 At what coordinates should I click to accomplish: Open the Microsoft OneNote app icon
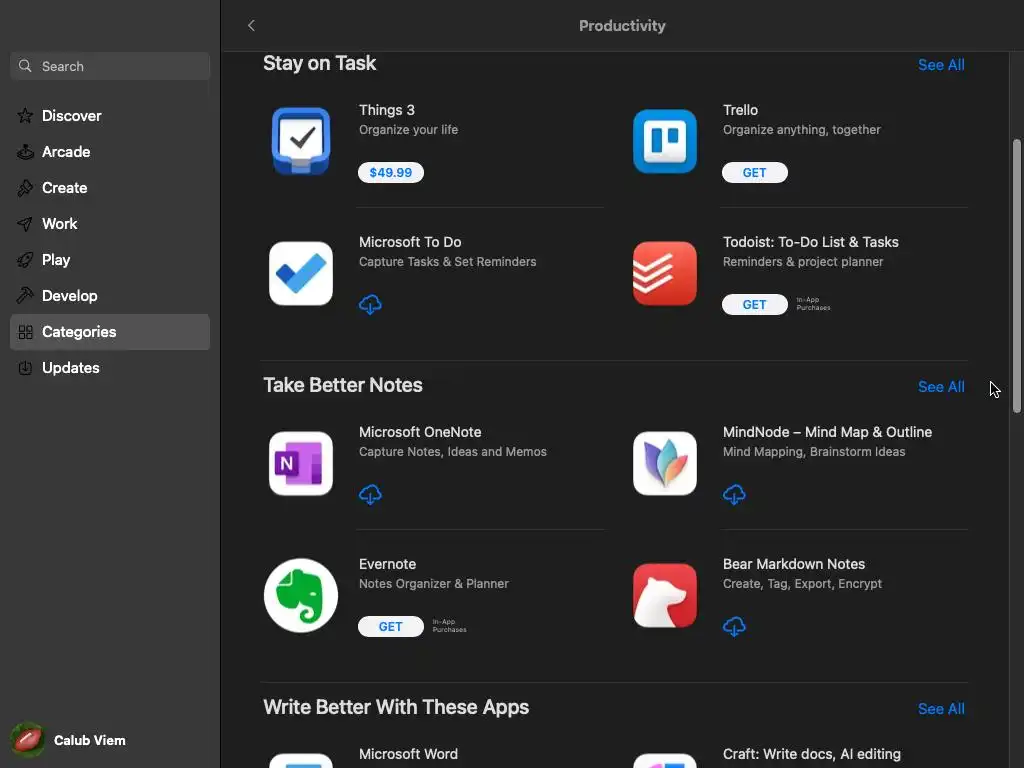(x=300, y=463)
